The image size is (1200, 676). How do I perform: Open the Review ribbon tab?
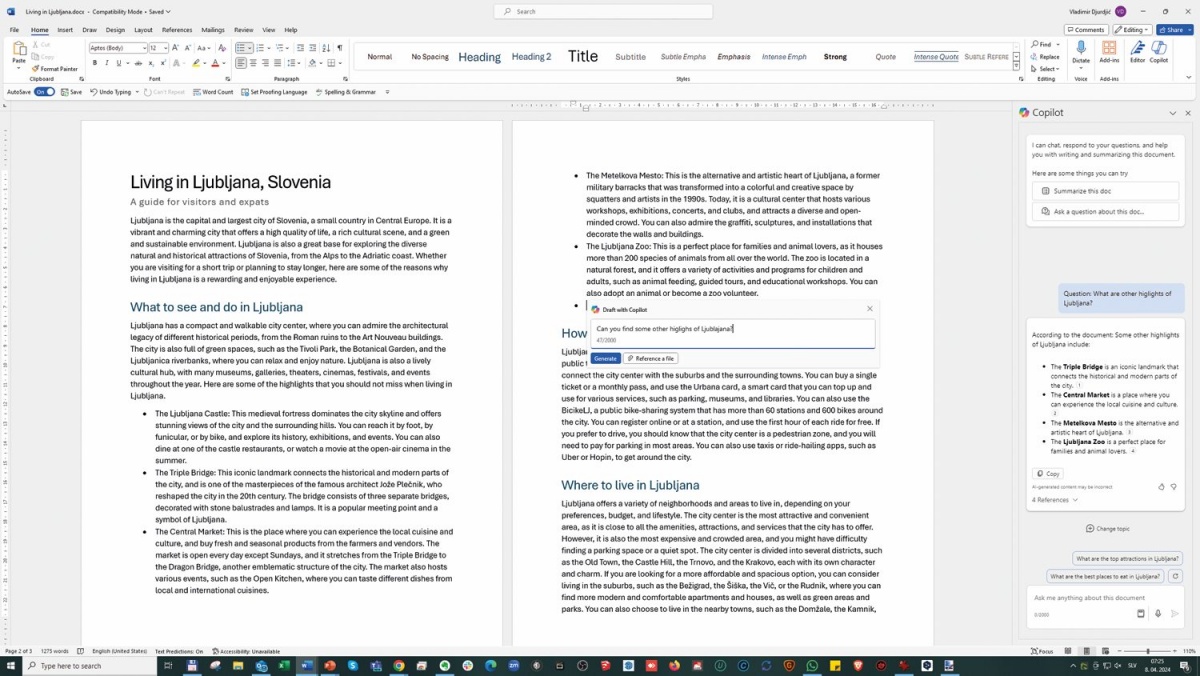243,30
